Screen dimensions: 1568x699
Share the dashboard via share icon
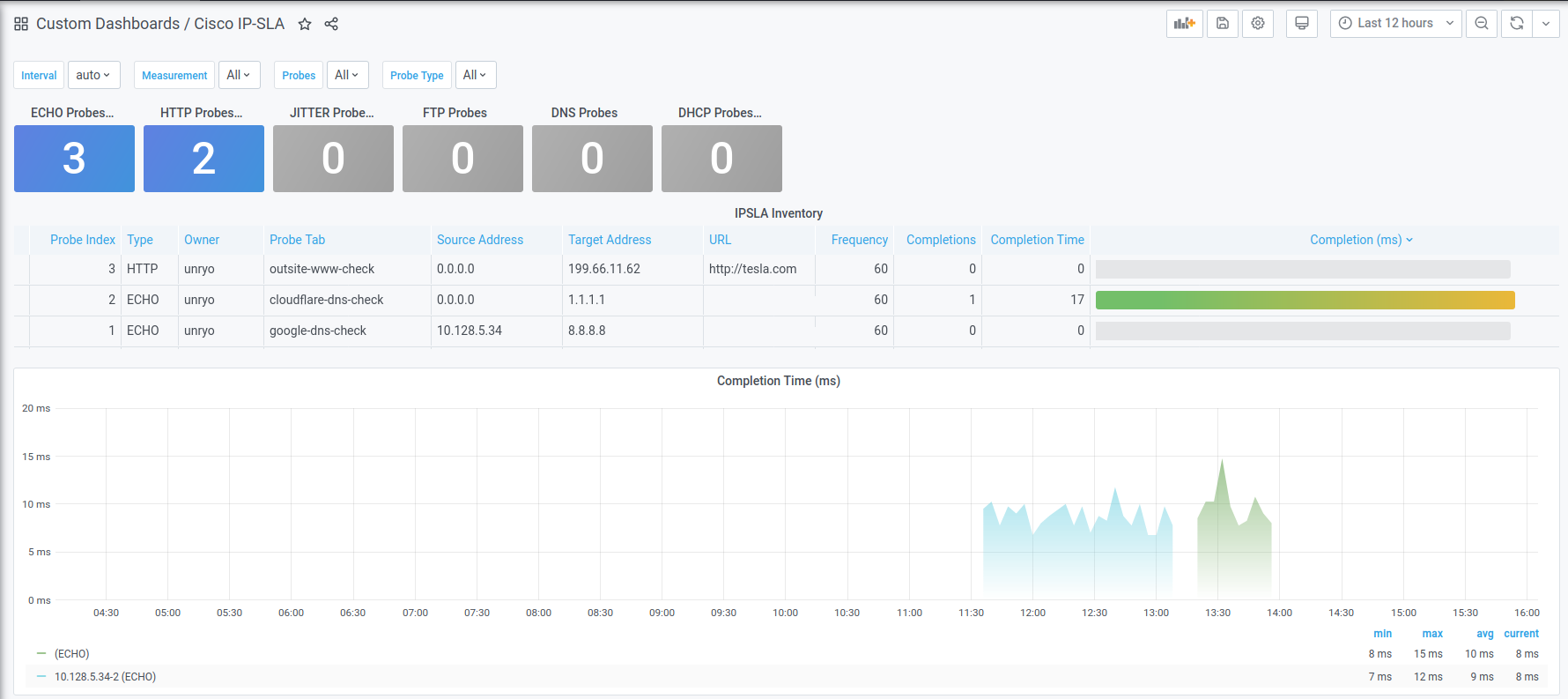click(x=331, y=24)
